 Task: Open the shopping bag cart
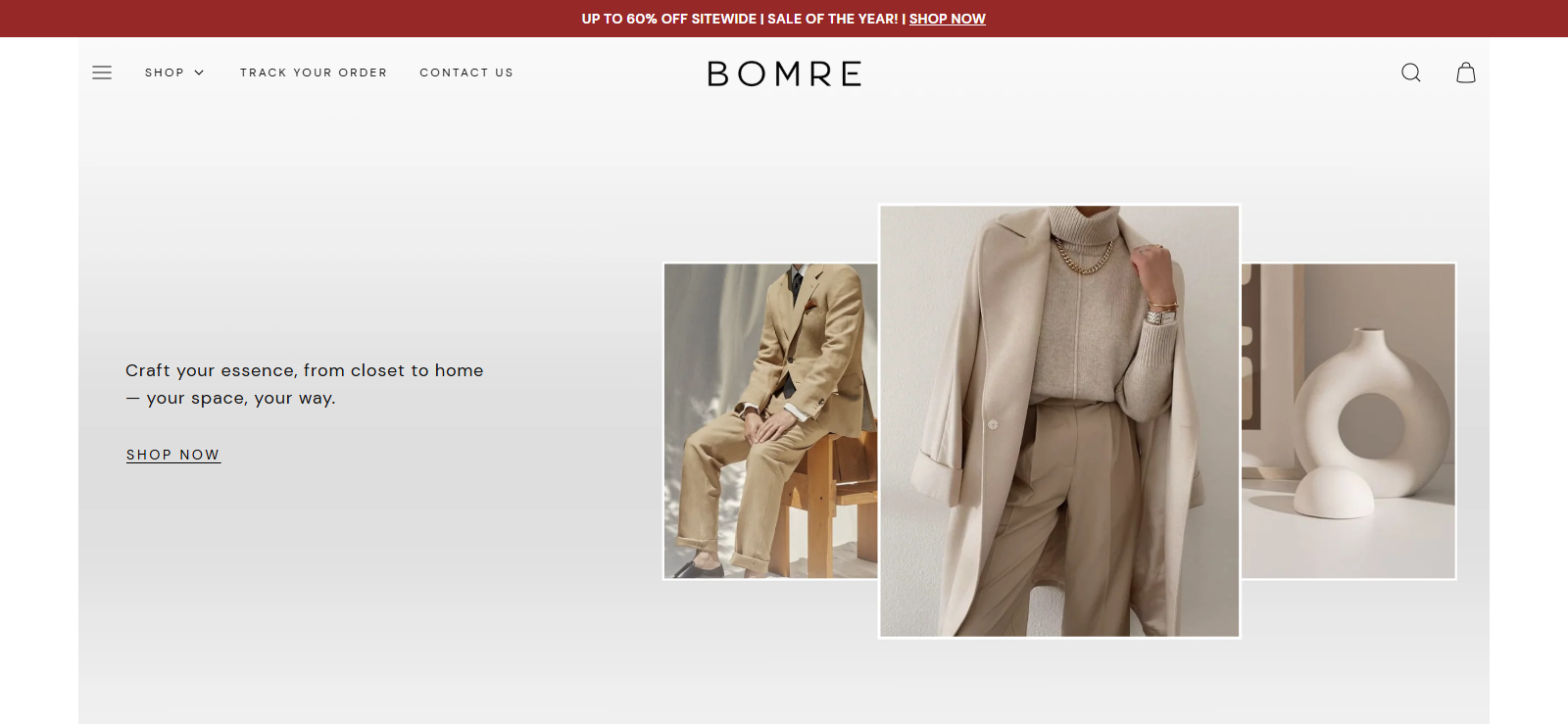(x=1465, y=72)
